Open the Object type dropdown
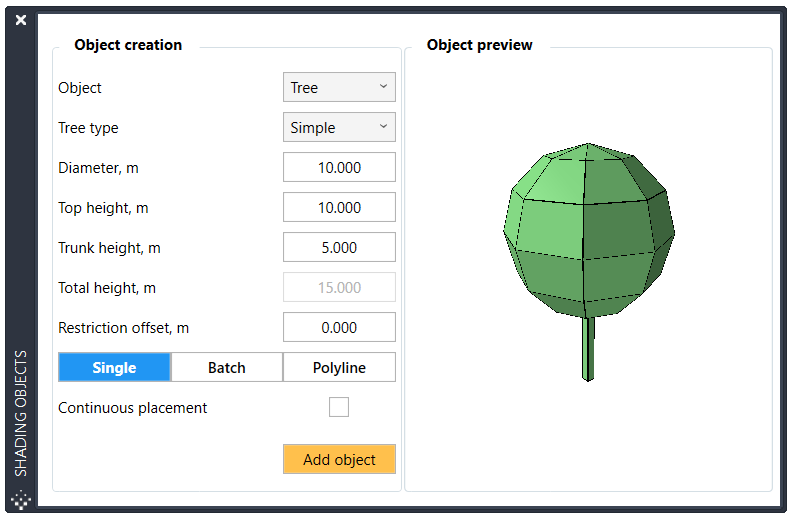The width and height of the screenshot is (794, 522). [x=339, y=88]
